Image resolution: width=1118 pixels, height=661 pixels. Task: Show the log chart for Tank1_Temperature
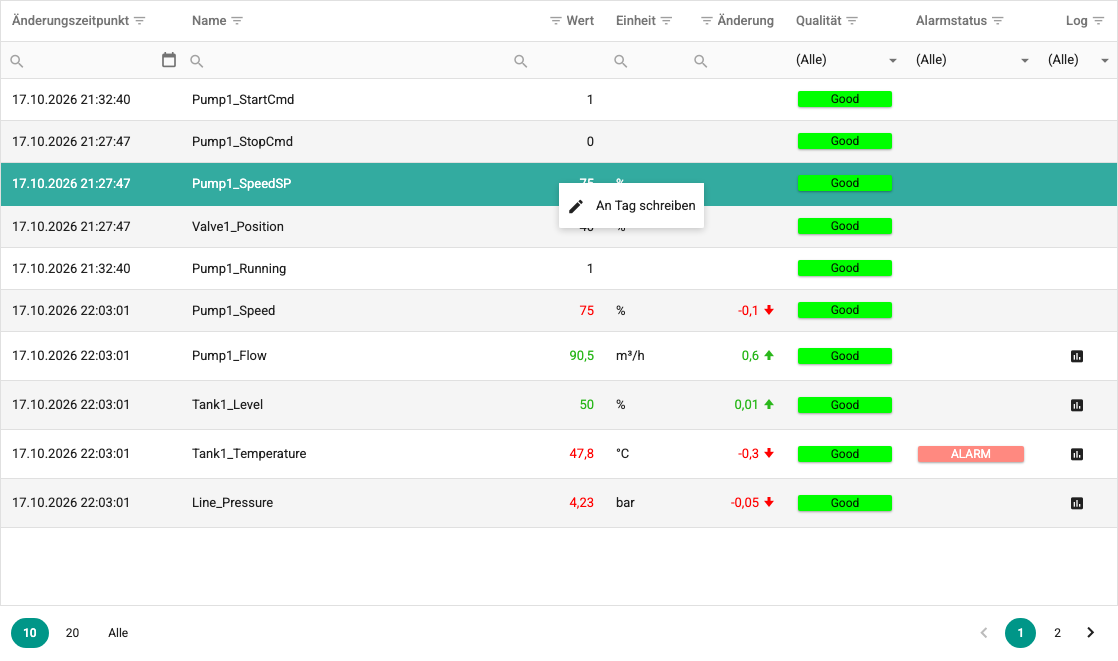pyautogui.click(x=1077, y=454)
